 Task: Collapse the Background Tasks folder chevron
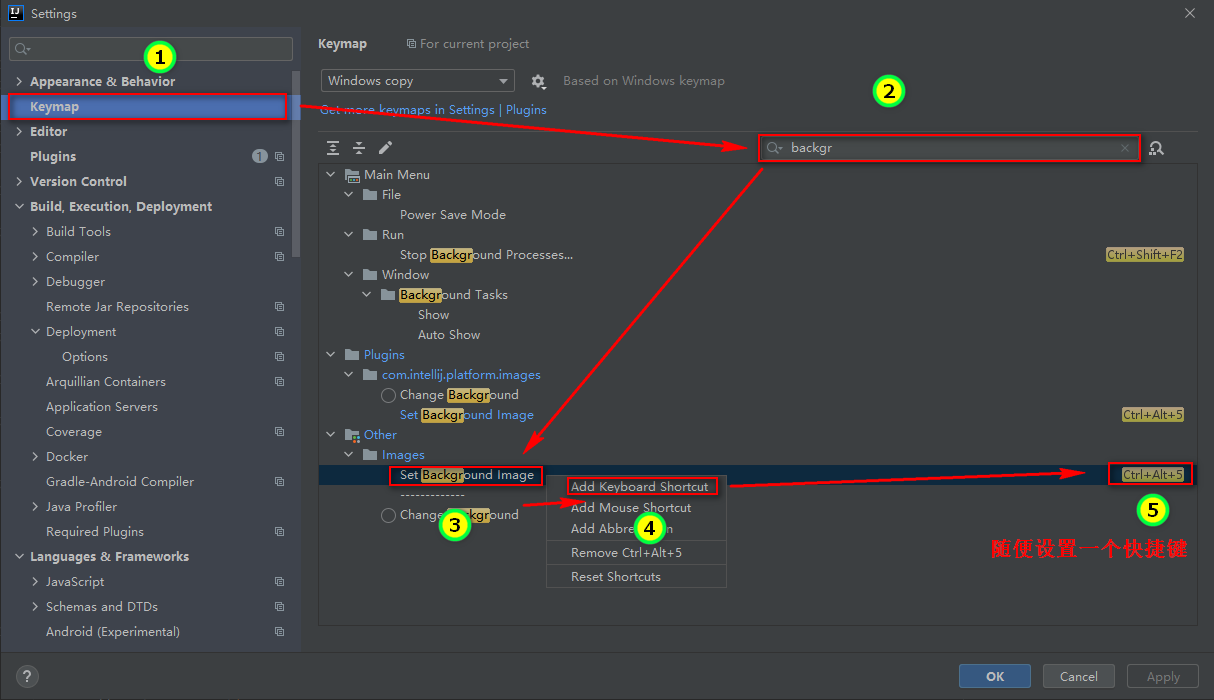[x=367, y=295]
